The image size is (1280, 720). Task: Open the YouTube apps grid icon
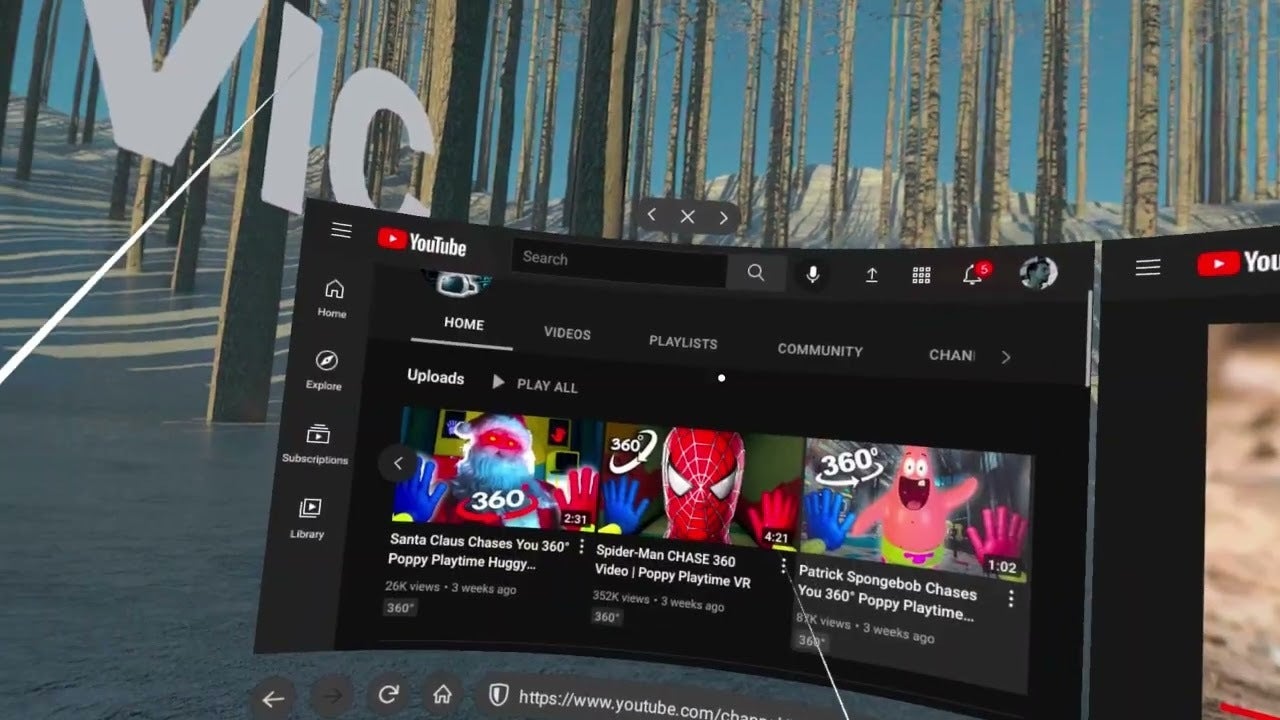tap(922, 275)
